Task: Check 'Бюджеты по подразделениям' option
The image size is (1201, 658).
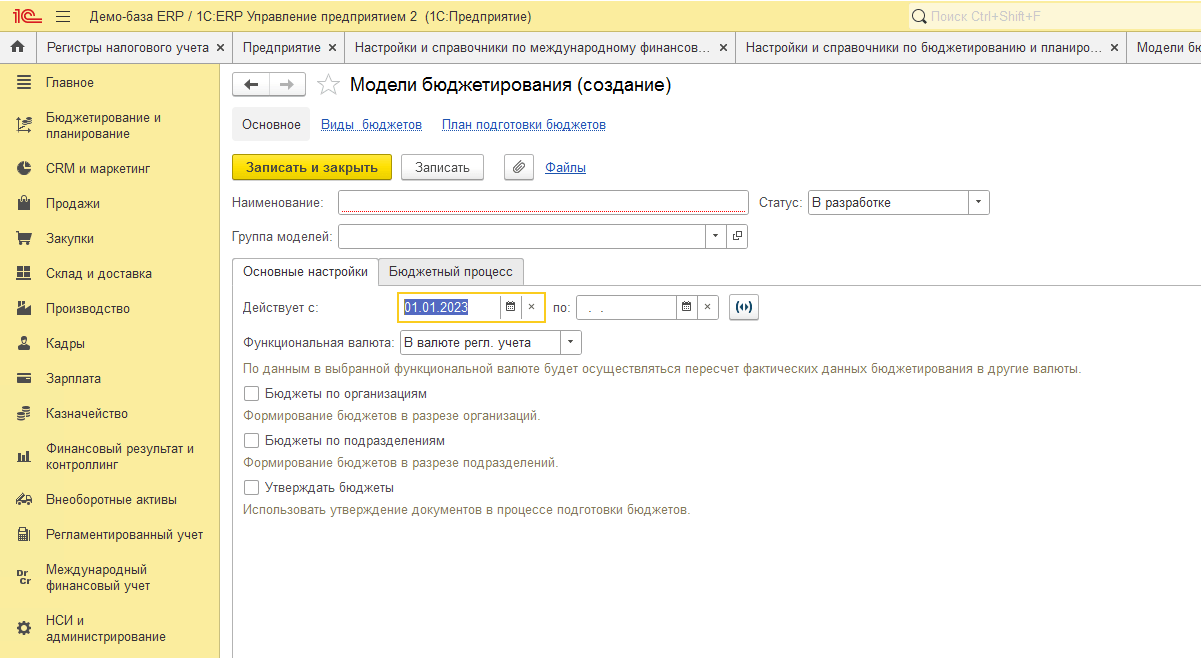Action: [x=252, y=441]
